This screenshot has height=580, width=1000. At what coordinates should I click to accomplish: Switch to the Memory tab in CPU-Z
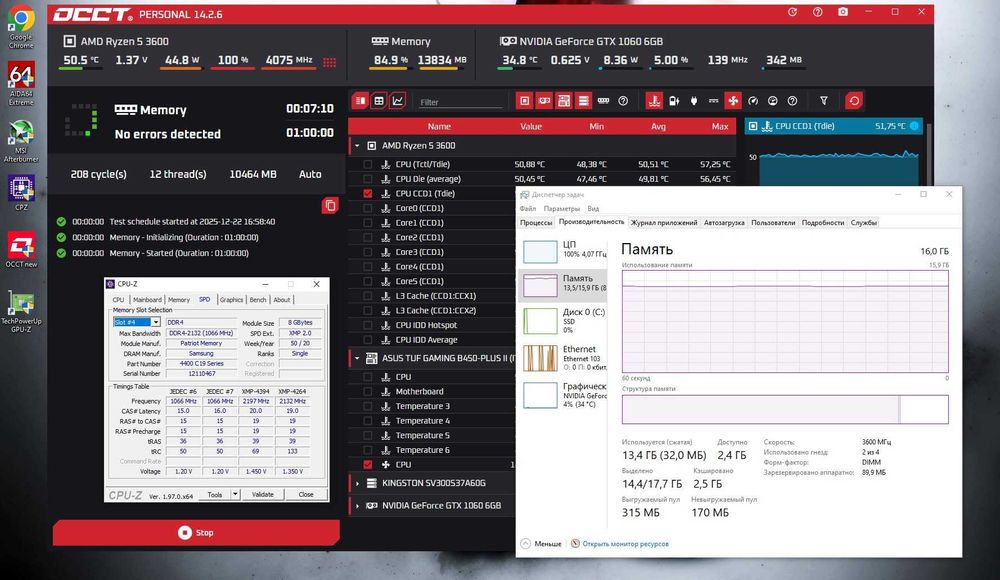[x=179, y=299]
